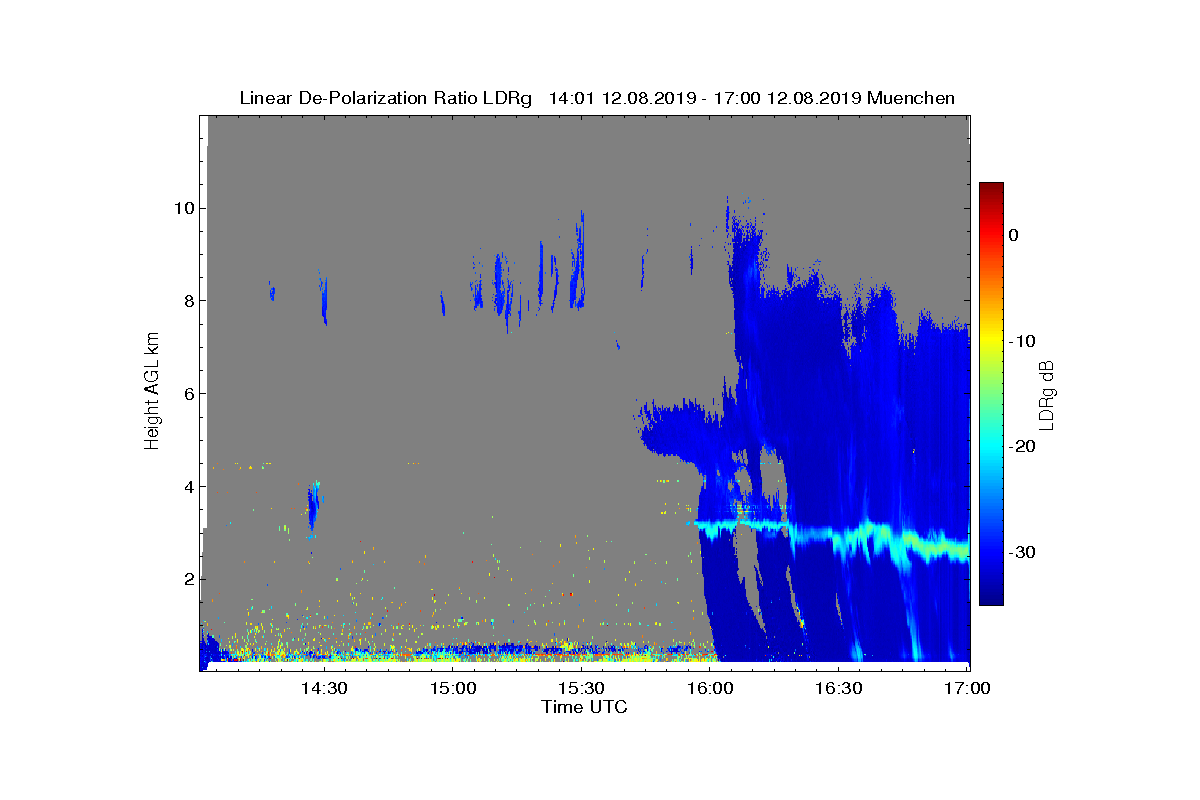The image size is (1200, 800).
Task: Click the 'Time UTC' x-axis label
Action: pos(584,707)
